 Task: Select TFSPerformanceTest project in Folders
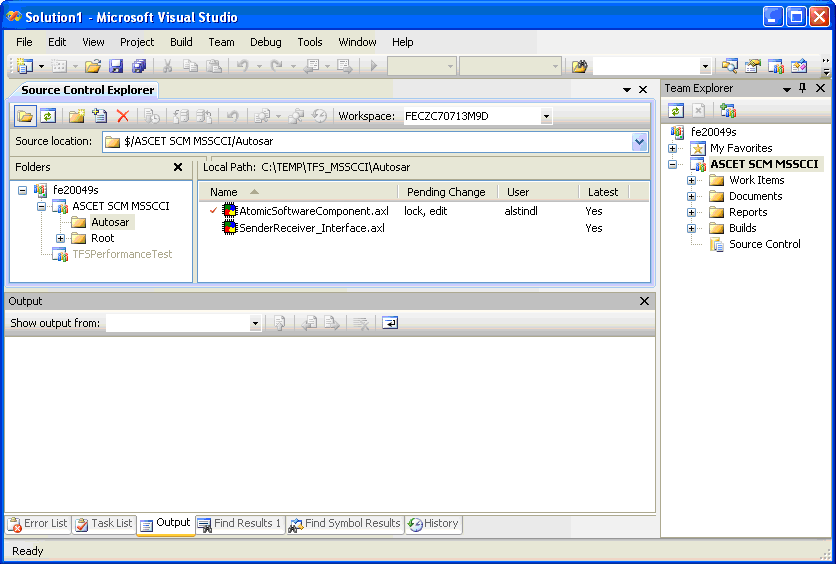pyautogui.click(x=122, y=254)
